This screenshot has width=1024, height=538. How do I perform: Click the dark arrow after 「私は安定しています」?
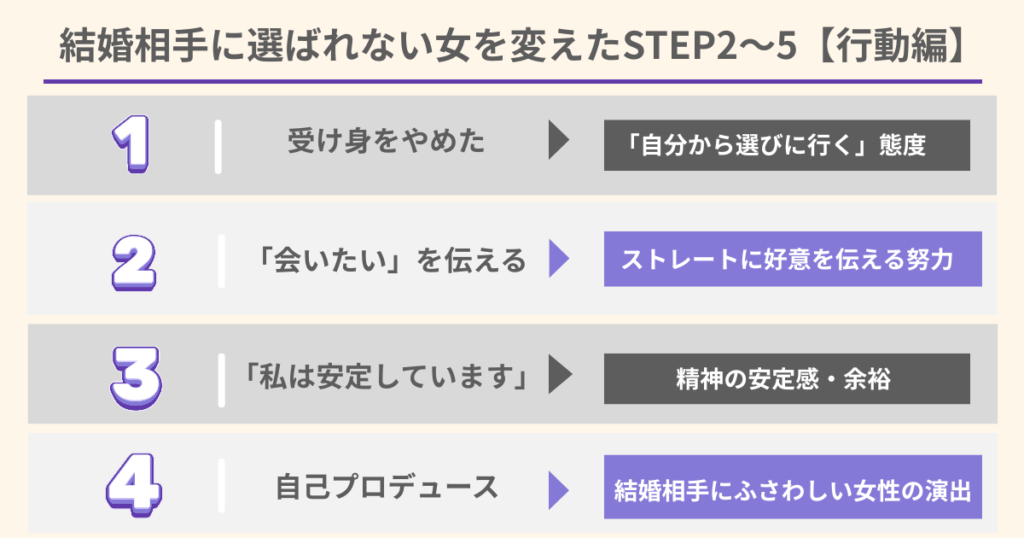tap(559, 377)
